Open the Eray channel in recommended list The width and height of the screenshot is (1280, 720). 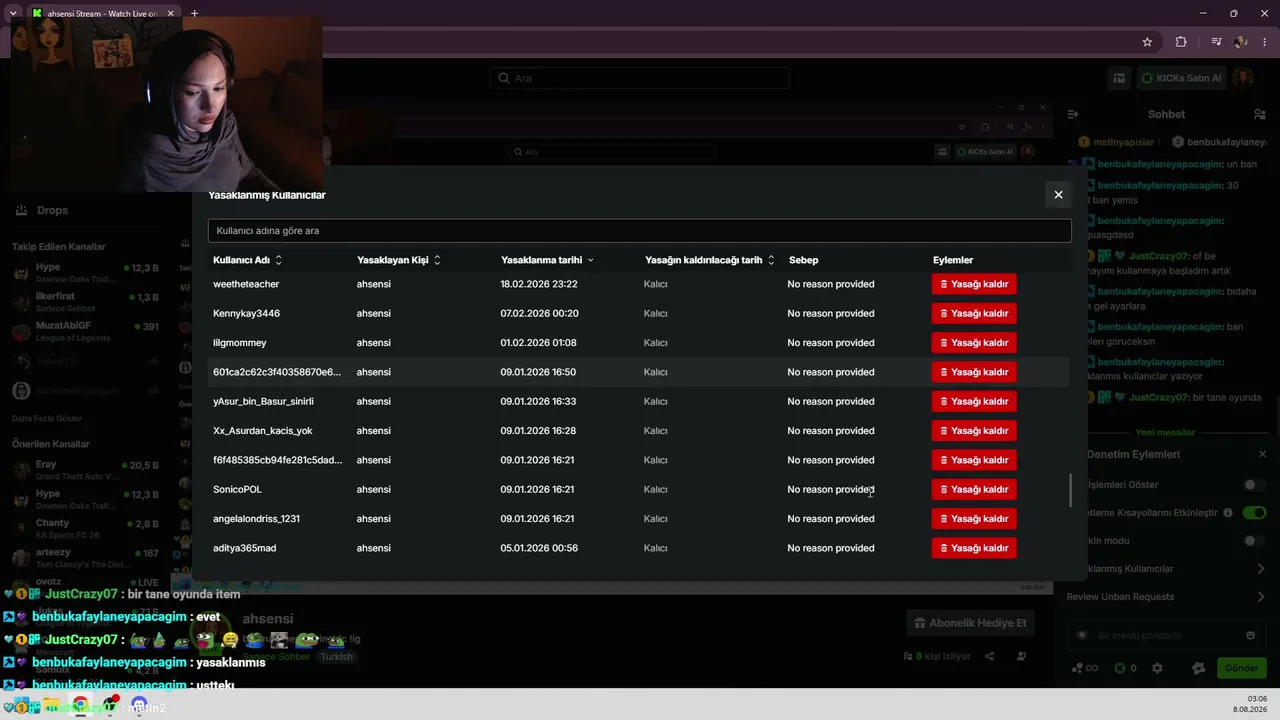86,470
